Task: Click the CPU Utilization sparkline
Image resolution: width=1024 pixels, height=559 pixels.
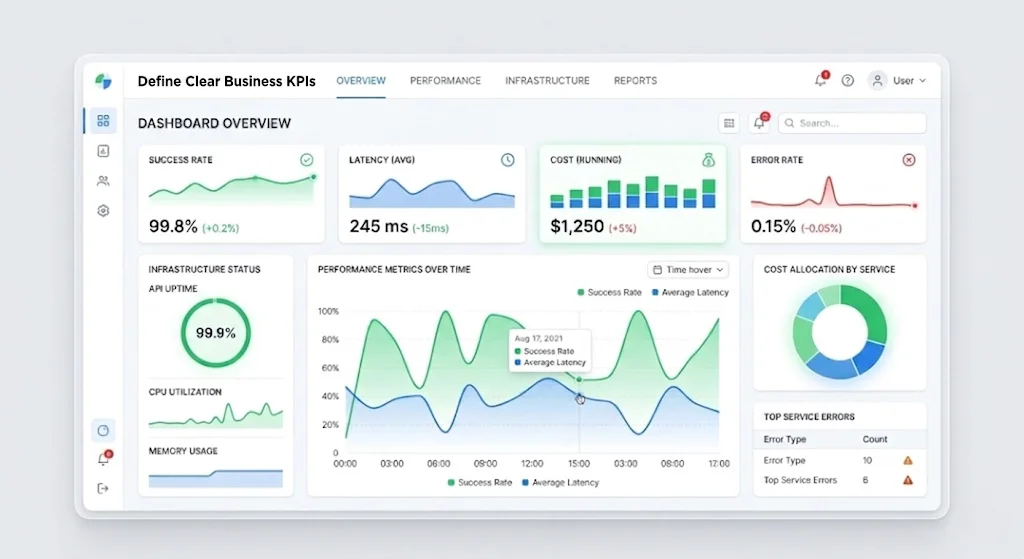Action: 216,415
